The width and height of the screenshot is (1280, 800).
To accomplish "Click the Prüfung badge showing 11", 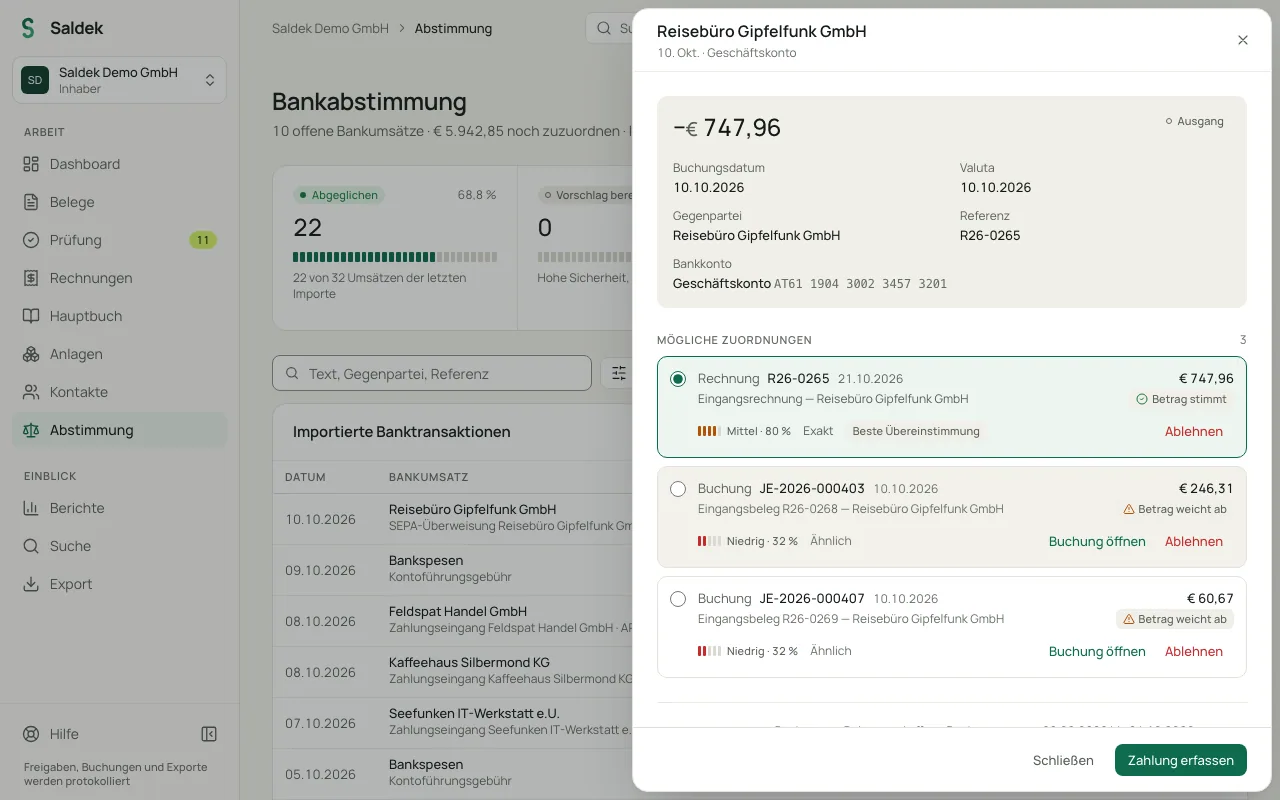I will coord(203,240).
